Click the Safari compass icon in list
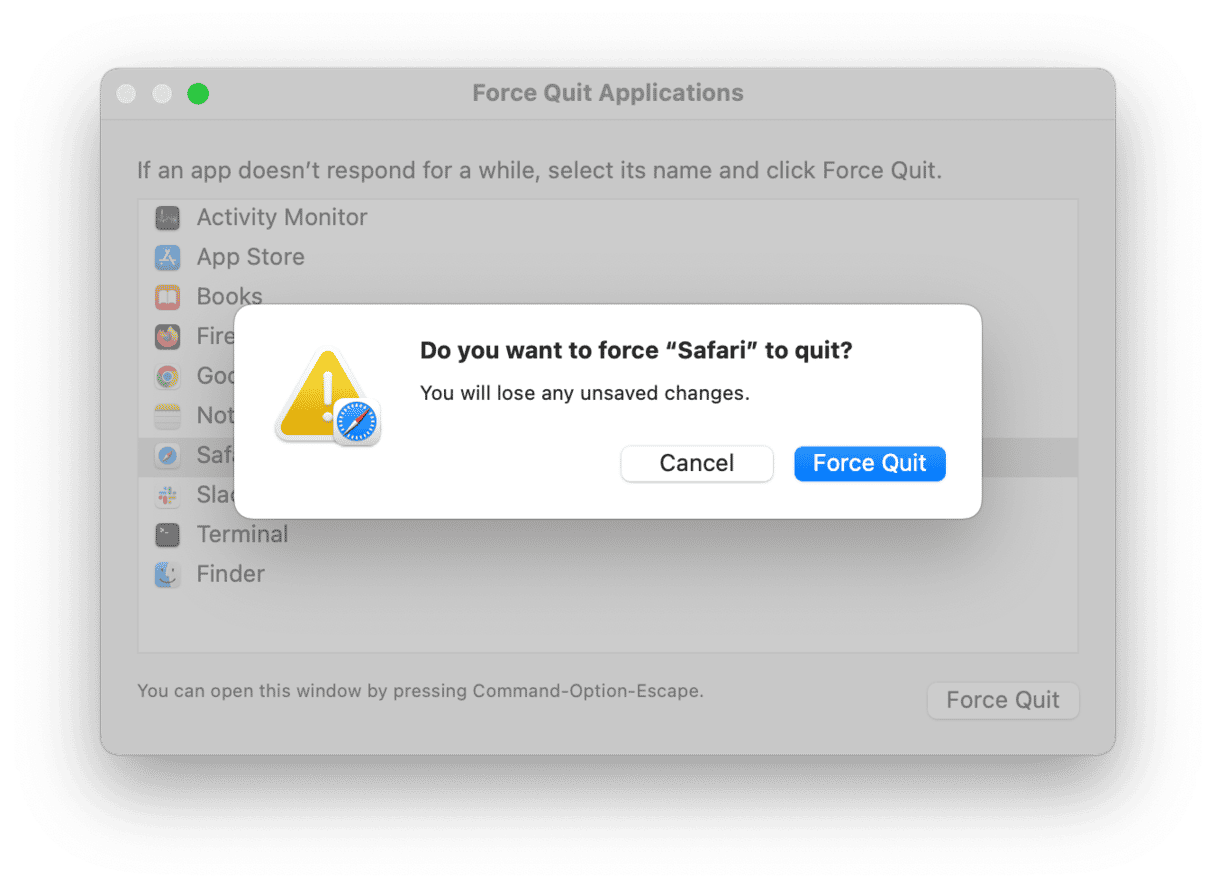This screenshot has height=888, width=1216. [x=167, y=456]
